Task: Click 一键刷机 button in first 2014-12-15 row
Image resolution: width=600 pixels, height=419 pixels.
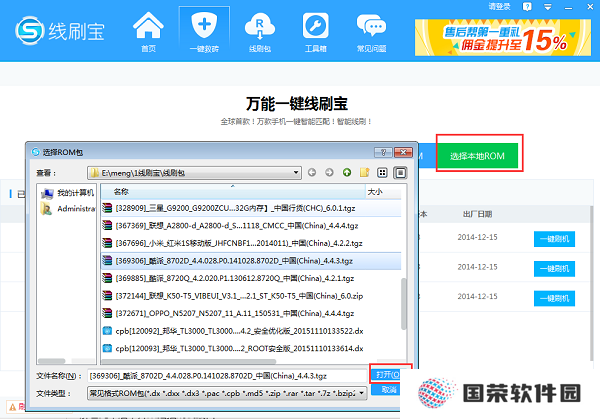Action: click(554, 239)
